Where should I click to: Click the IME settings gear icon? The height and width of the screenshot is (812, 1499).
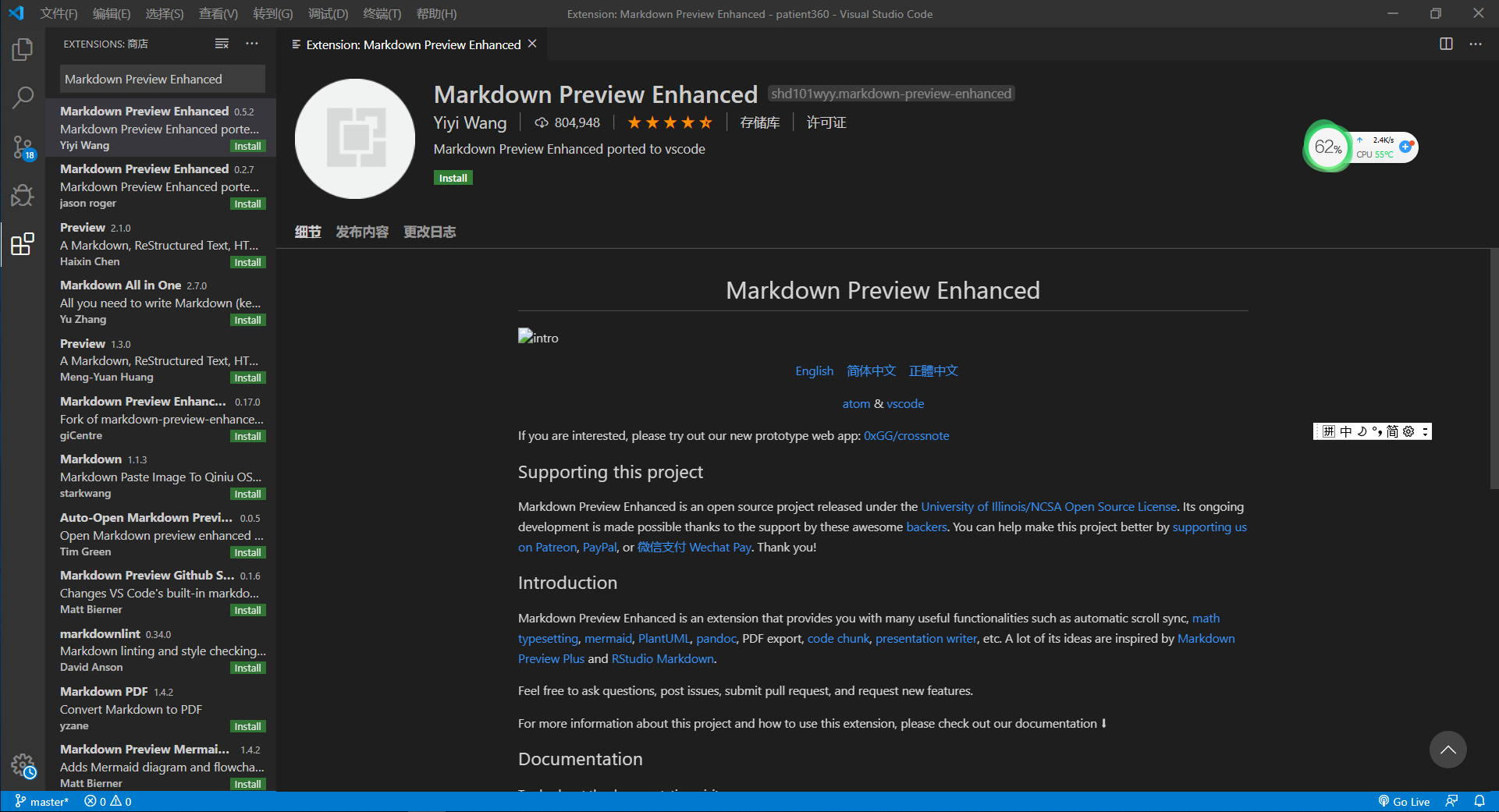[x=1408, y=431]
